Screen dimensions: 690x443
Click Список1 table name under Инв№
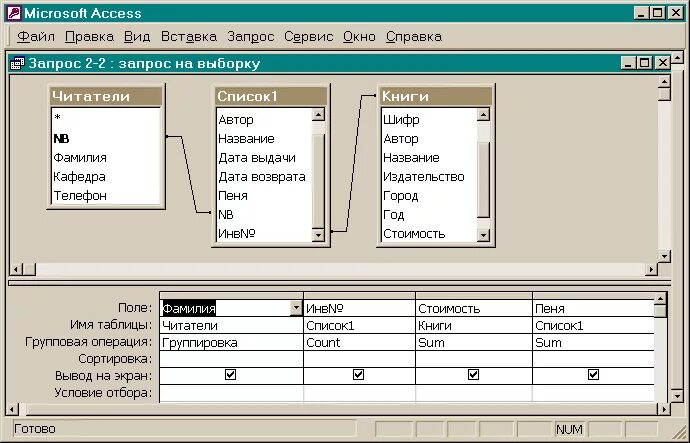(359, 326)
